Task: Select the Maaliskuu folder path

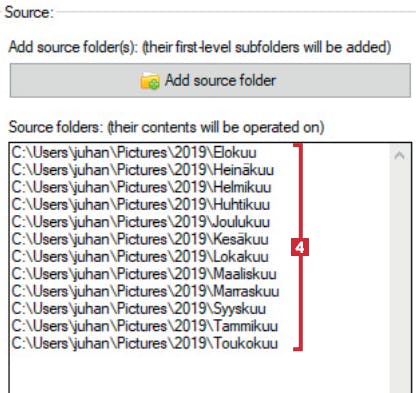Action: point(144,274)
